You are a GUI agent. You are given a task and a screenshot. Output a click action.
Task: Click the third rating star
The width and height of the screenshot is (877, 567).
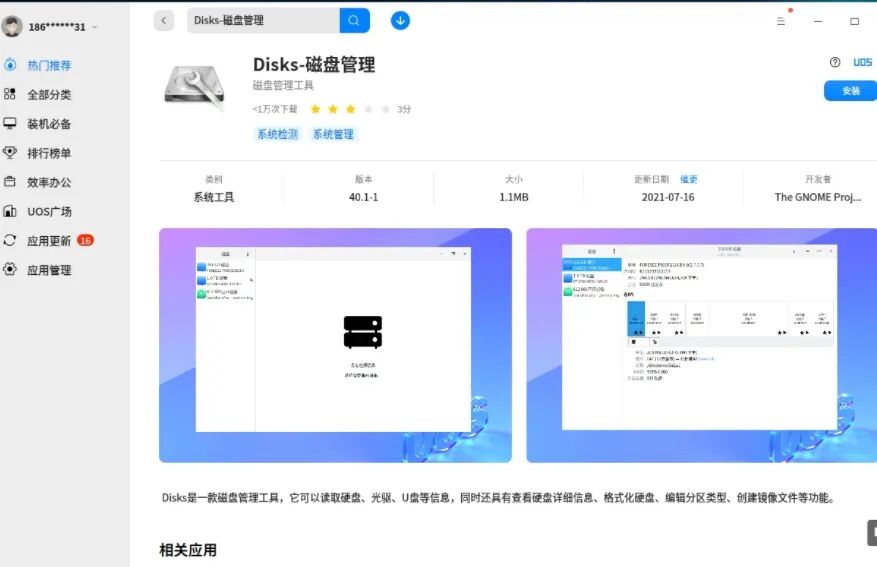351,109
